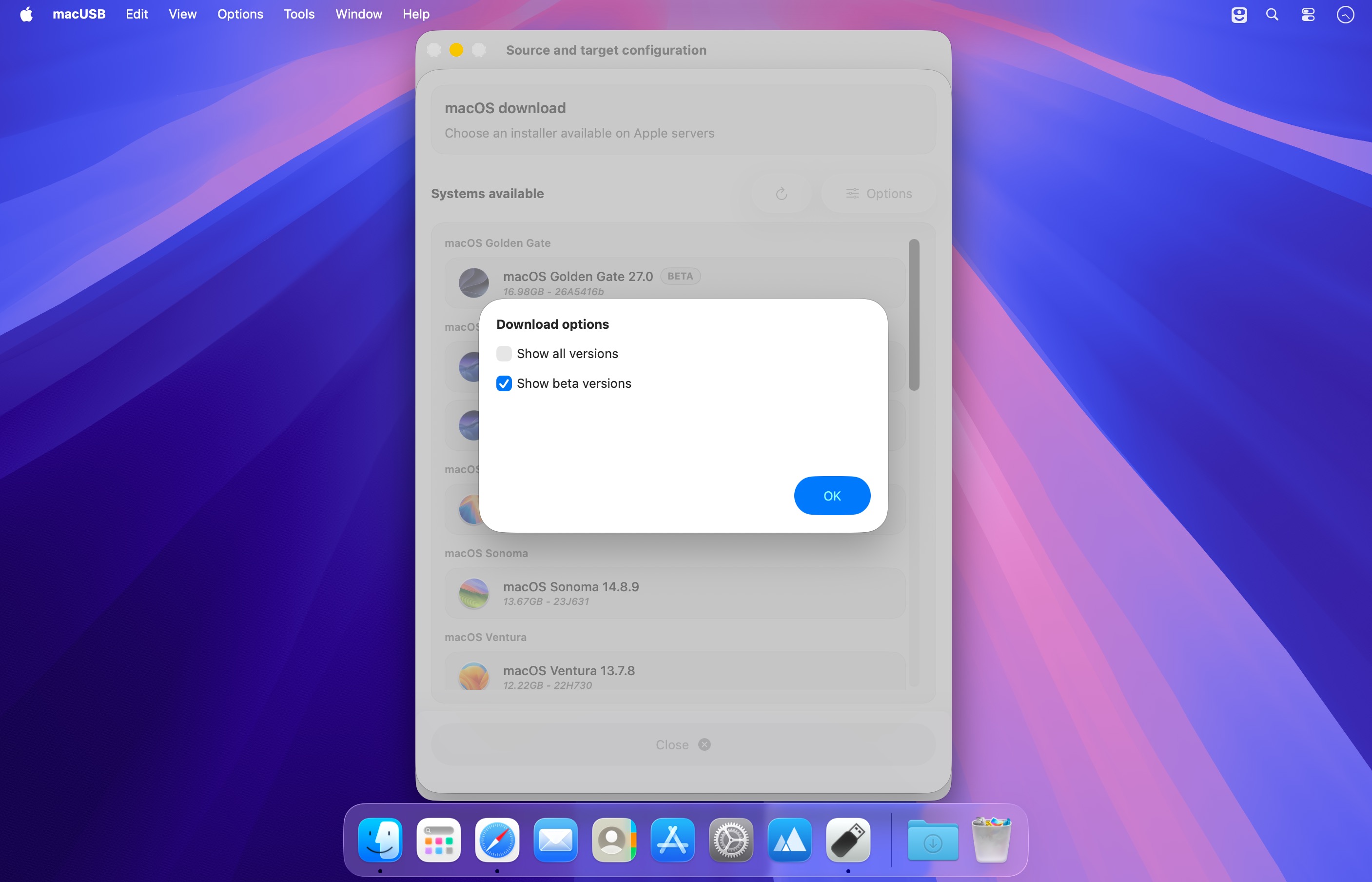This screenshot has height=882, width=1372.
Task: Open the Downloads folder in the Dock
Action: pyautogui.click(x=933, y=840)
